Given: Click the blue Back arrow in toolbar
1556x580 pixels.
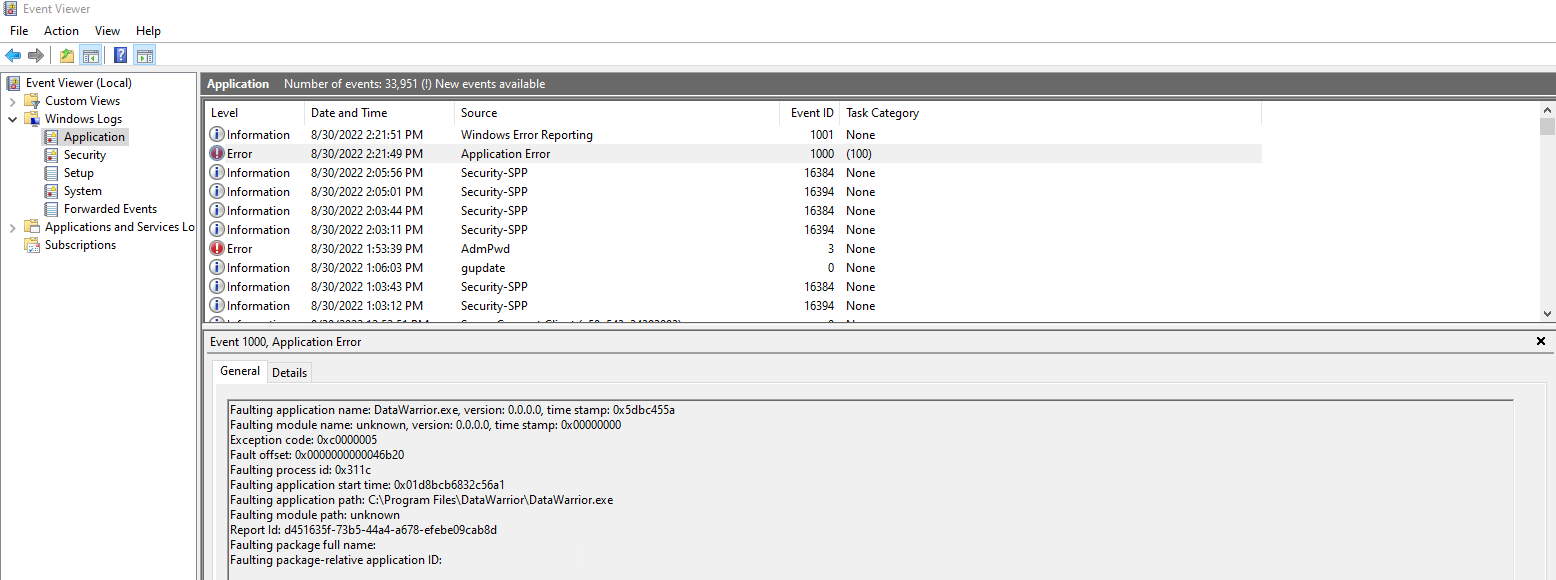Looking at the screenshot, I should tap(13, 55).
